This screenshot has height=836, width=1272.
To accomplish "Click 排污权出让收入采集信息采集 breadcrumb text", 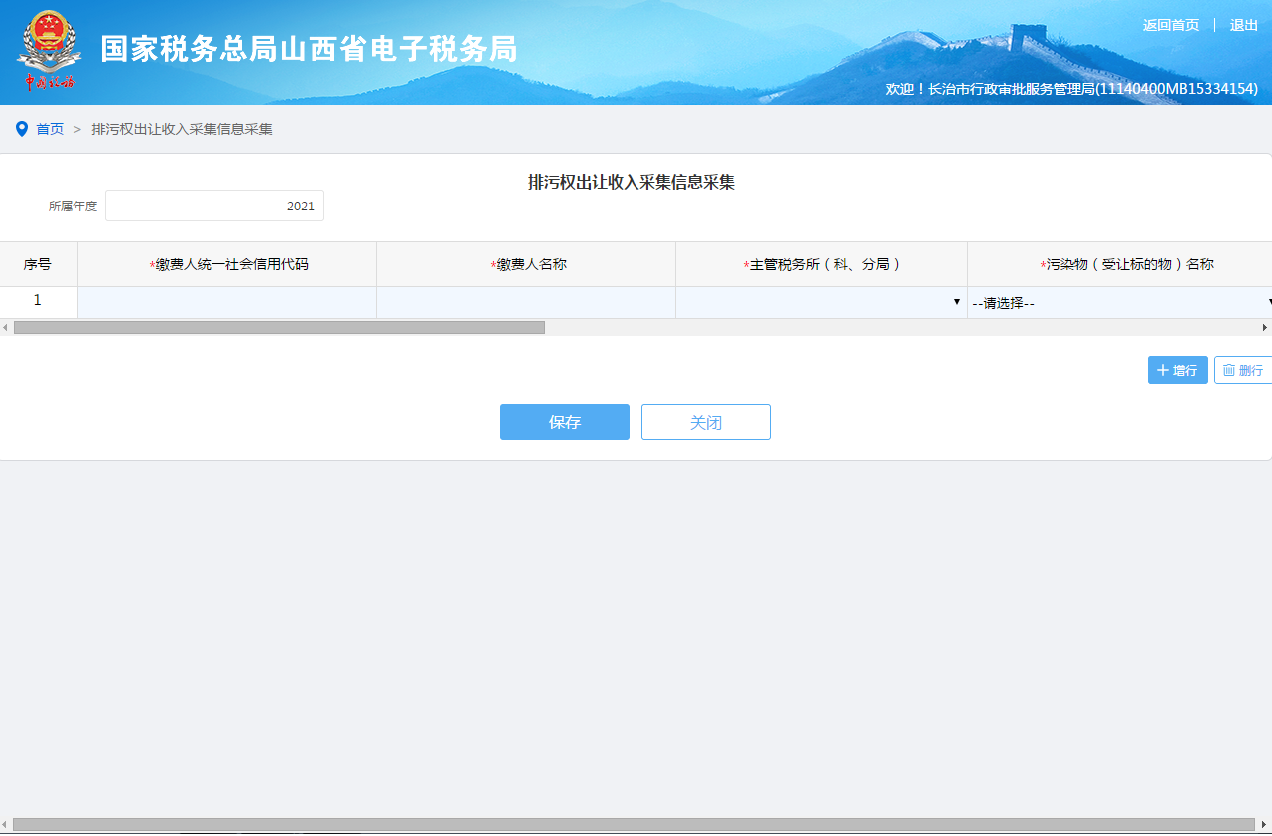I will [x=182, y=129].
